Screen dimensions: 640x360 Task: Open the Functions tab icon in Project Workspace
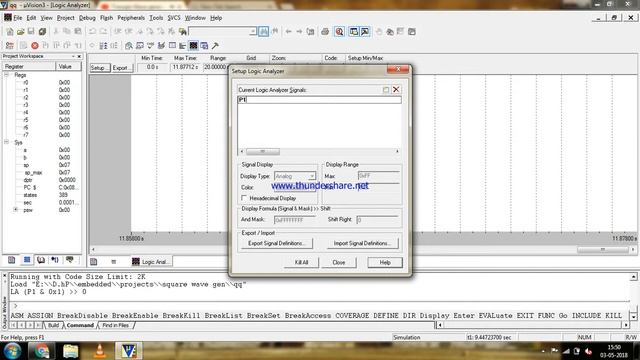pyautogui.click(x=55, y=260)
